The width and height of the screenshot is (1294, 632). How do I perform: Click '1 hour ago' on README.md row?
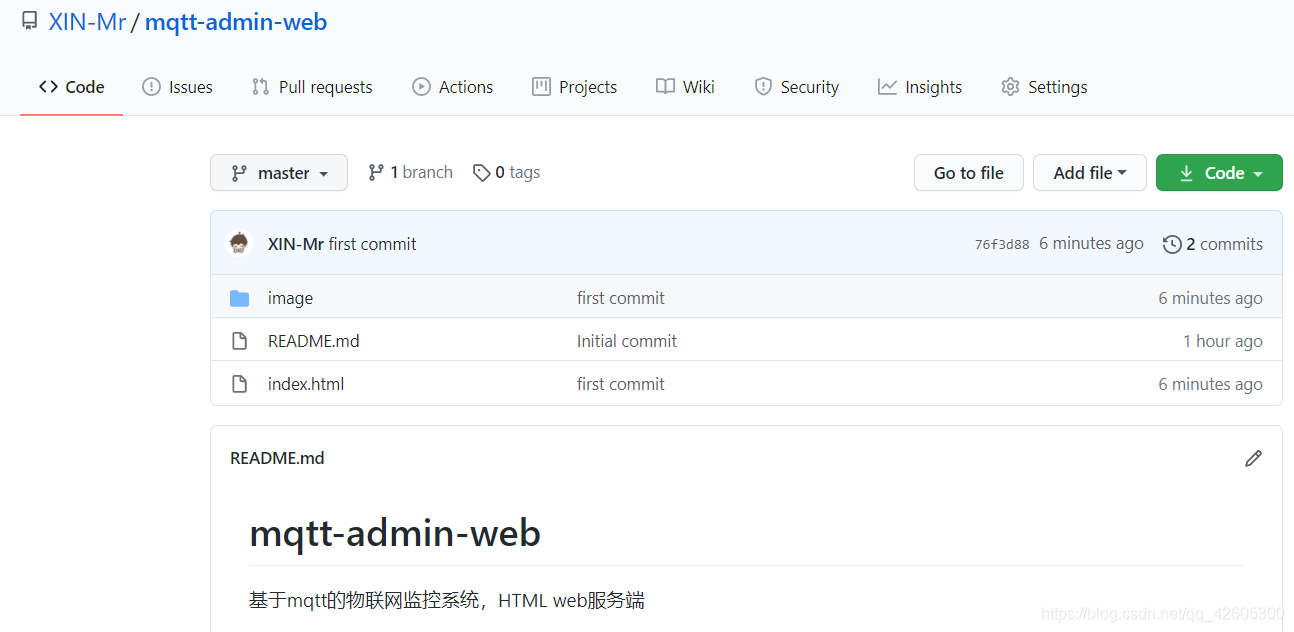pyautogui.click(x=1223, y=341)
